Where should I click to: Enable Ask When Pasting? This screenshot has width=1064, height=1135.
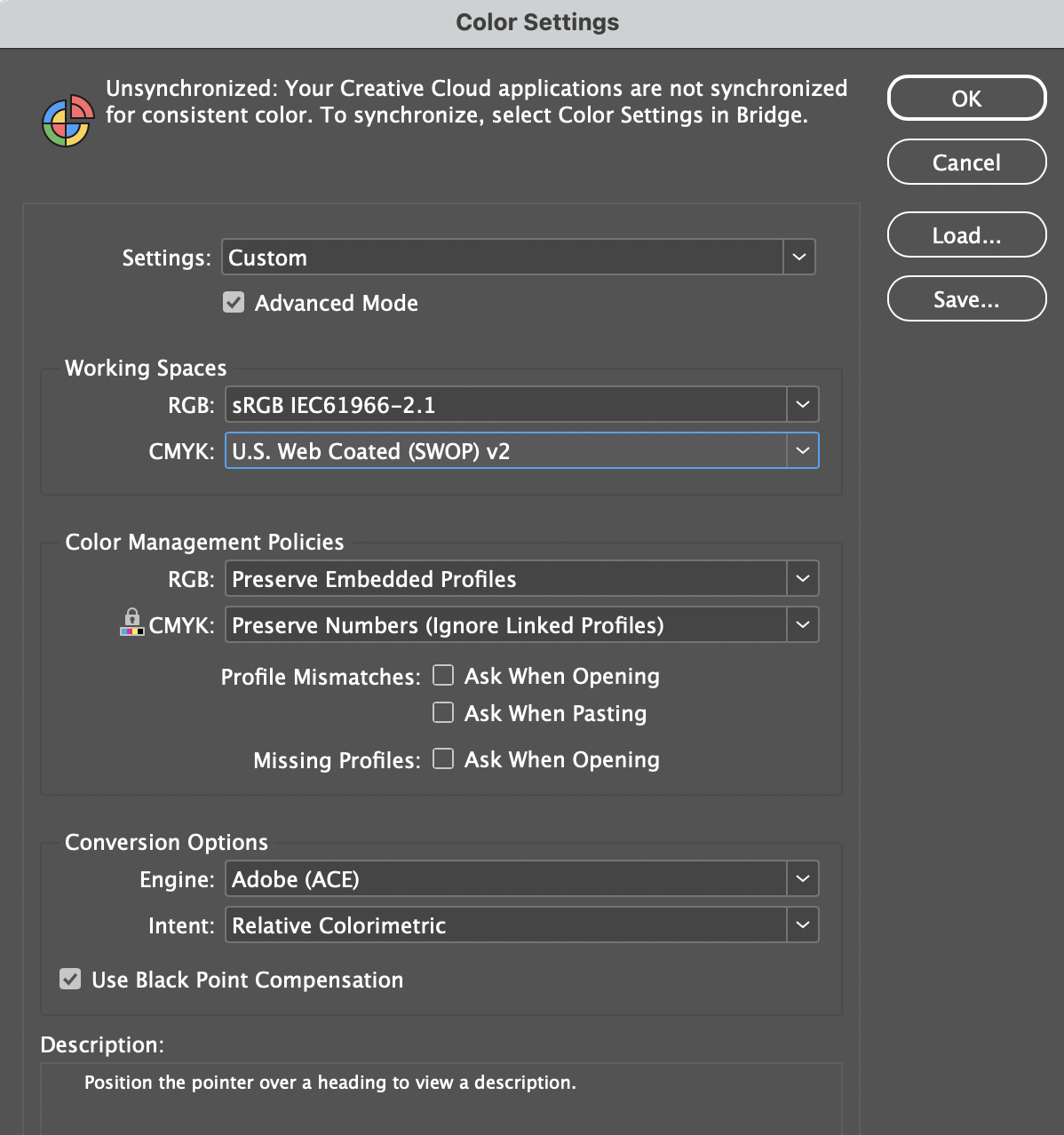[442, 712]
